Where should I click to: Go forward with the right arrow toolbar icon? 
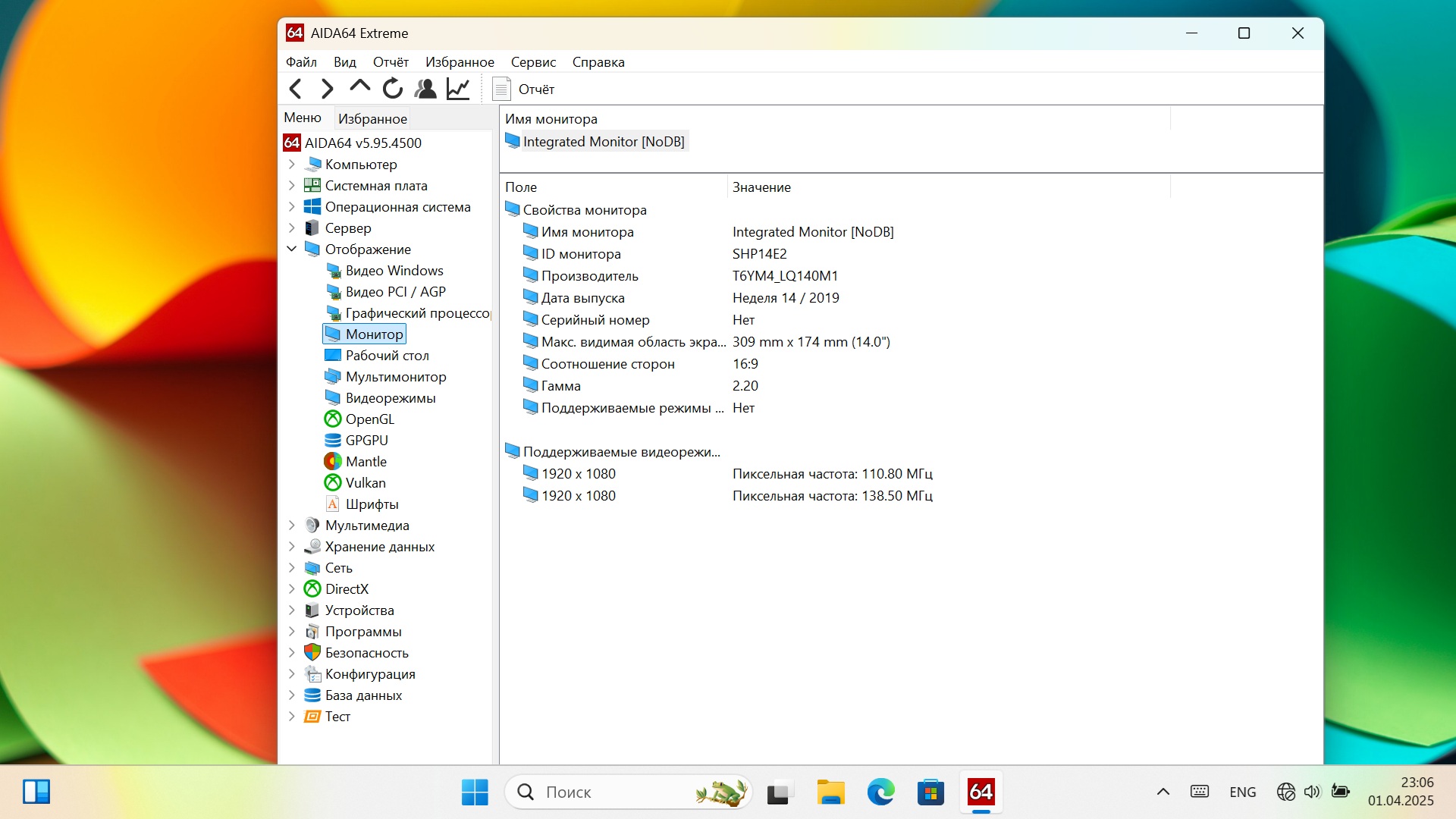tap(327, 89)
